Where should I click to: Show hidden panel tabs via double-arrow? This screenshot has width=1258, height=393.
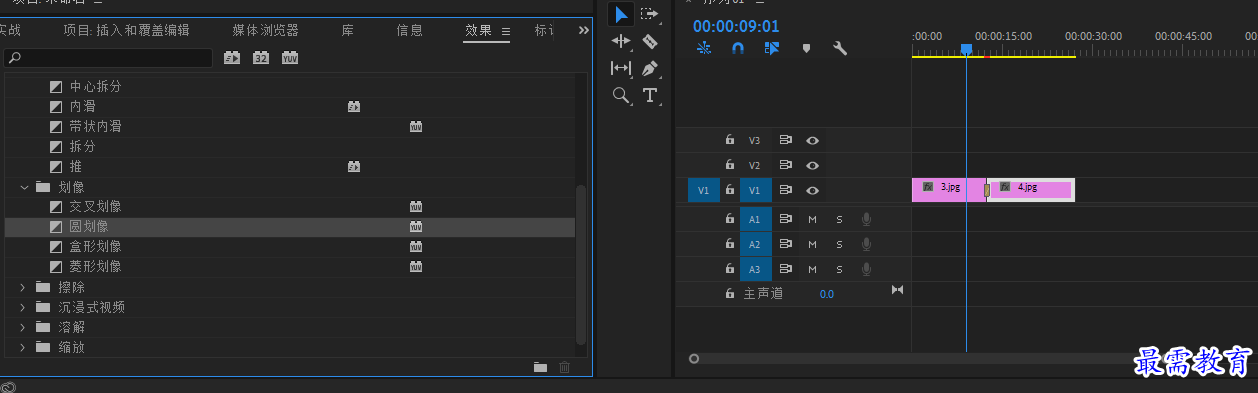pyautogui.click(x=584, y=31)
